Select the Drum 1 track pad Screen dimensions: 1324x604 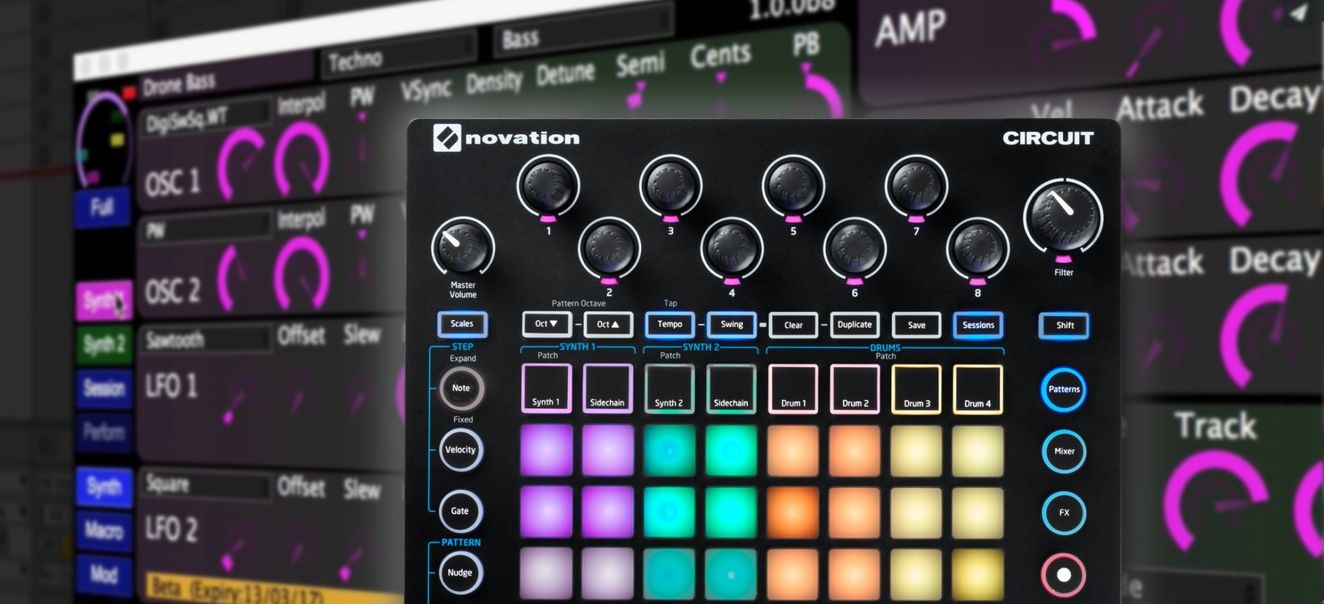tap(793, 389)
